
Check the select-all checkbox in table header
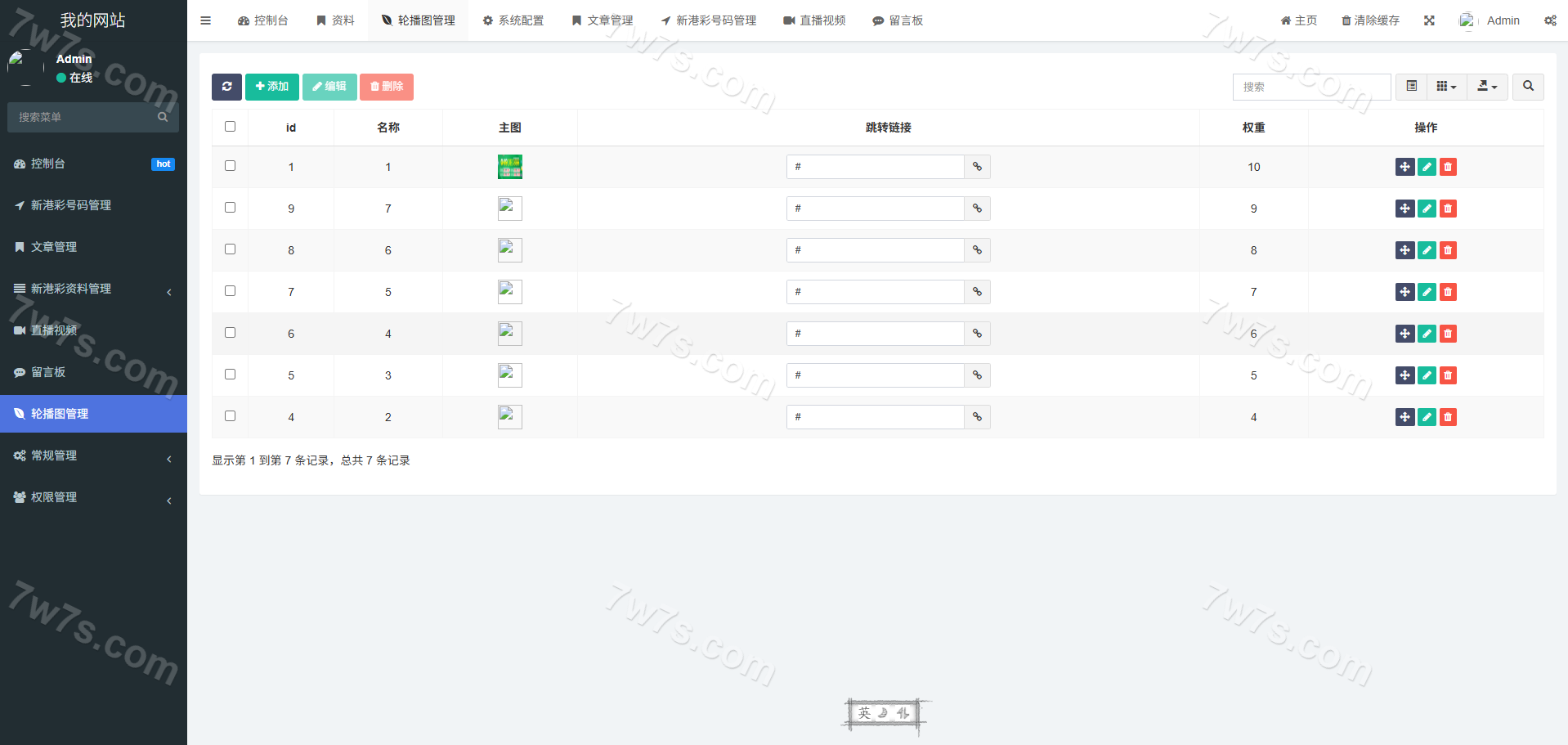tap(230, 127)
